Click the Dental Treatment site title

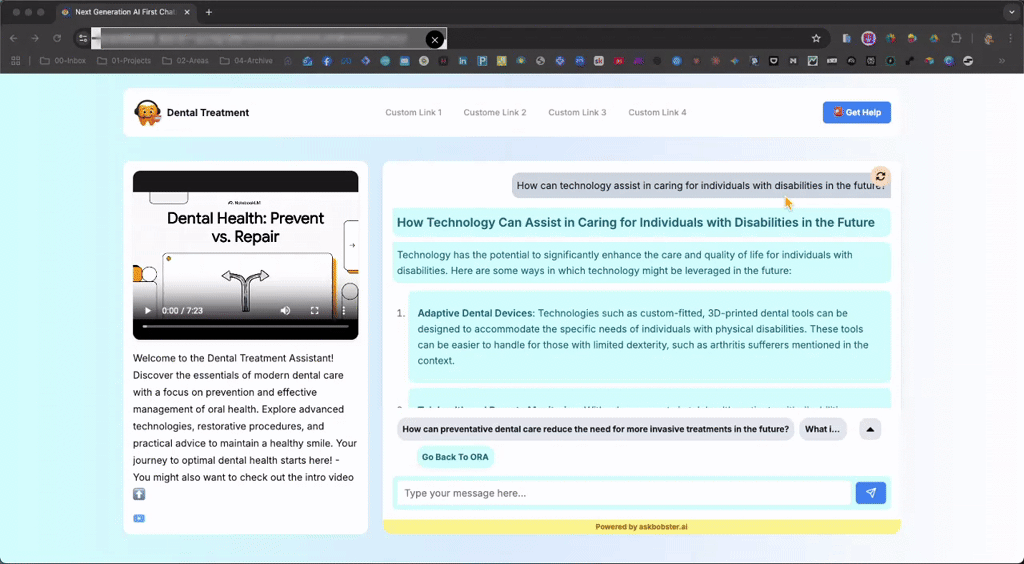pos(208,112)
